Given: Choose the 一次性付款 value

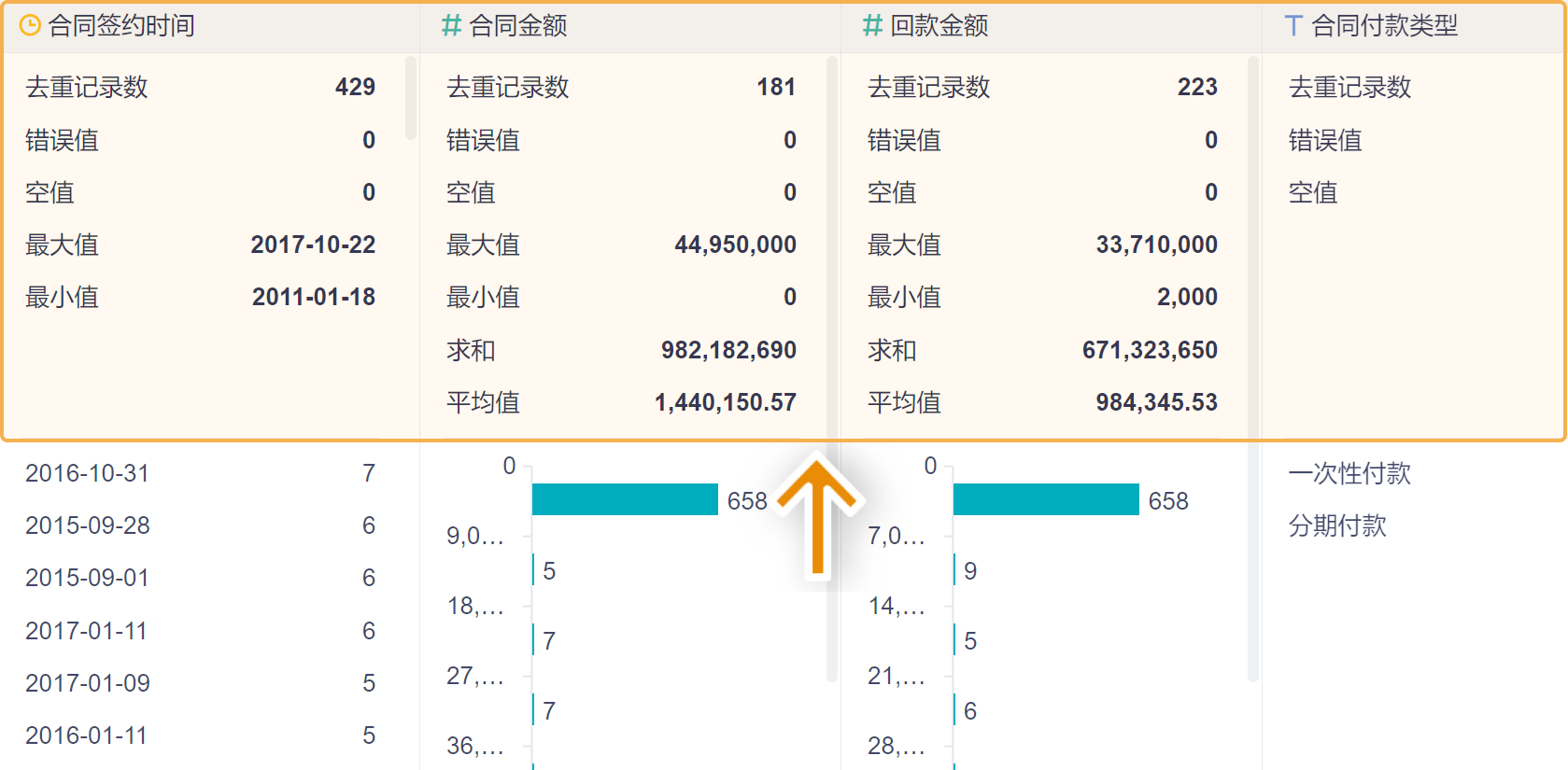Looking at the screenshot, I should [x=1349, y=473].
